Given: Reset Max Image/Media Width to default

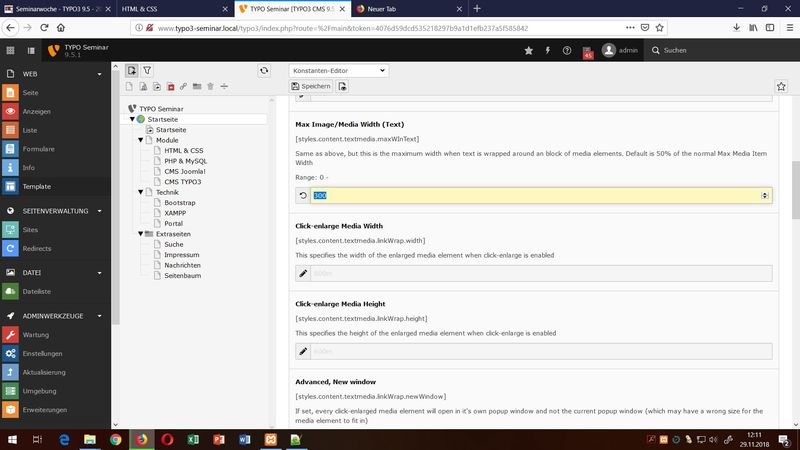Looking at the screenshot, I should 304,195.
